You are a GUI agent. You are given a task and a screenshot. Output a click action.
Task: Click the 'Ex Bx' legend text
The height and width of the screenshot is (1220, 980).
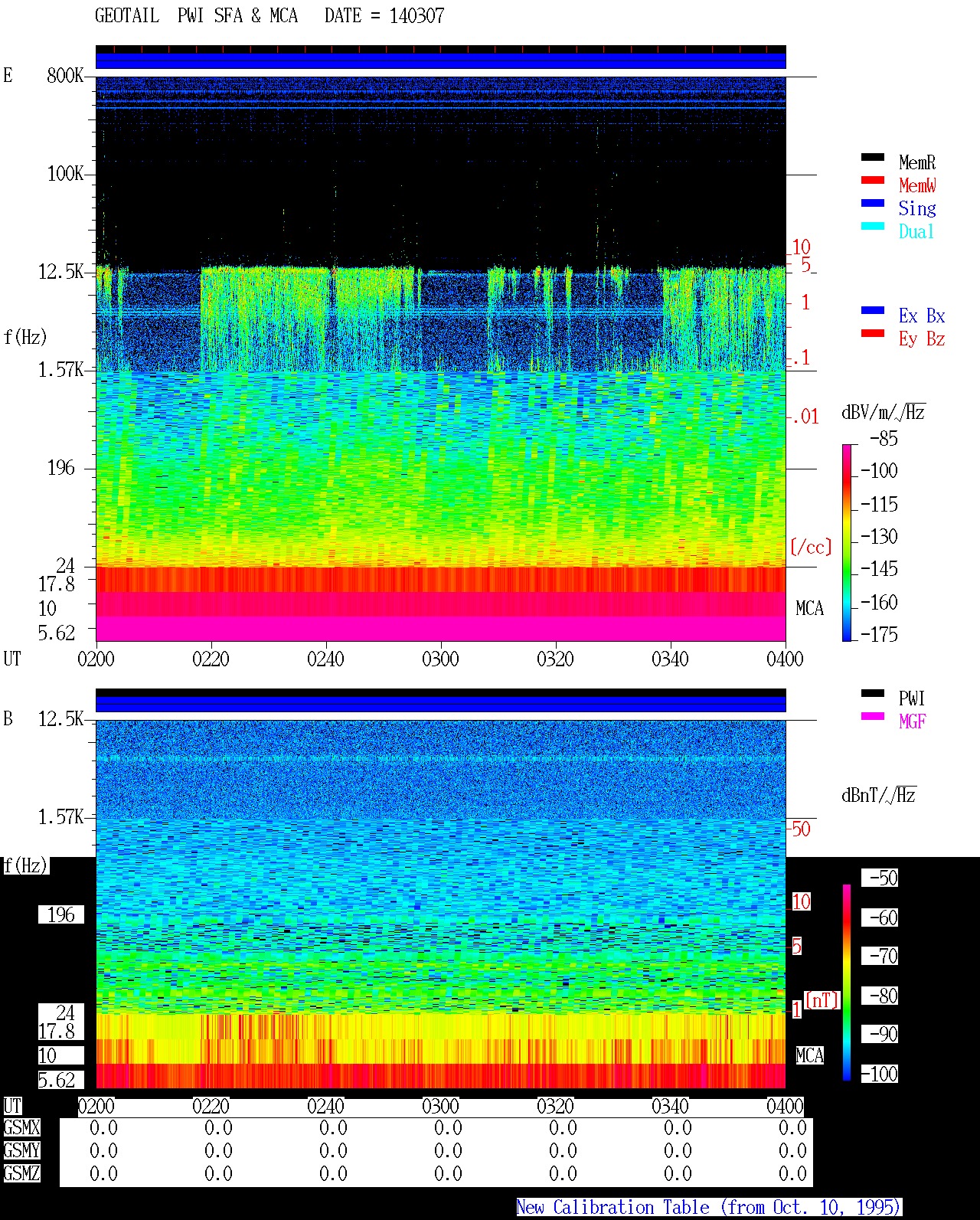(922, 316)
